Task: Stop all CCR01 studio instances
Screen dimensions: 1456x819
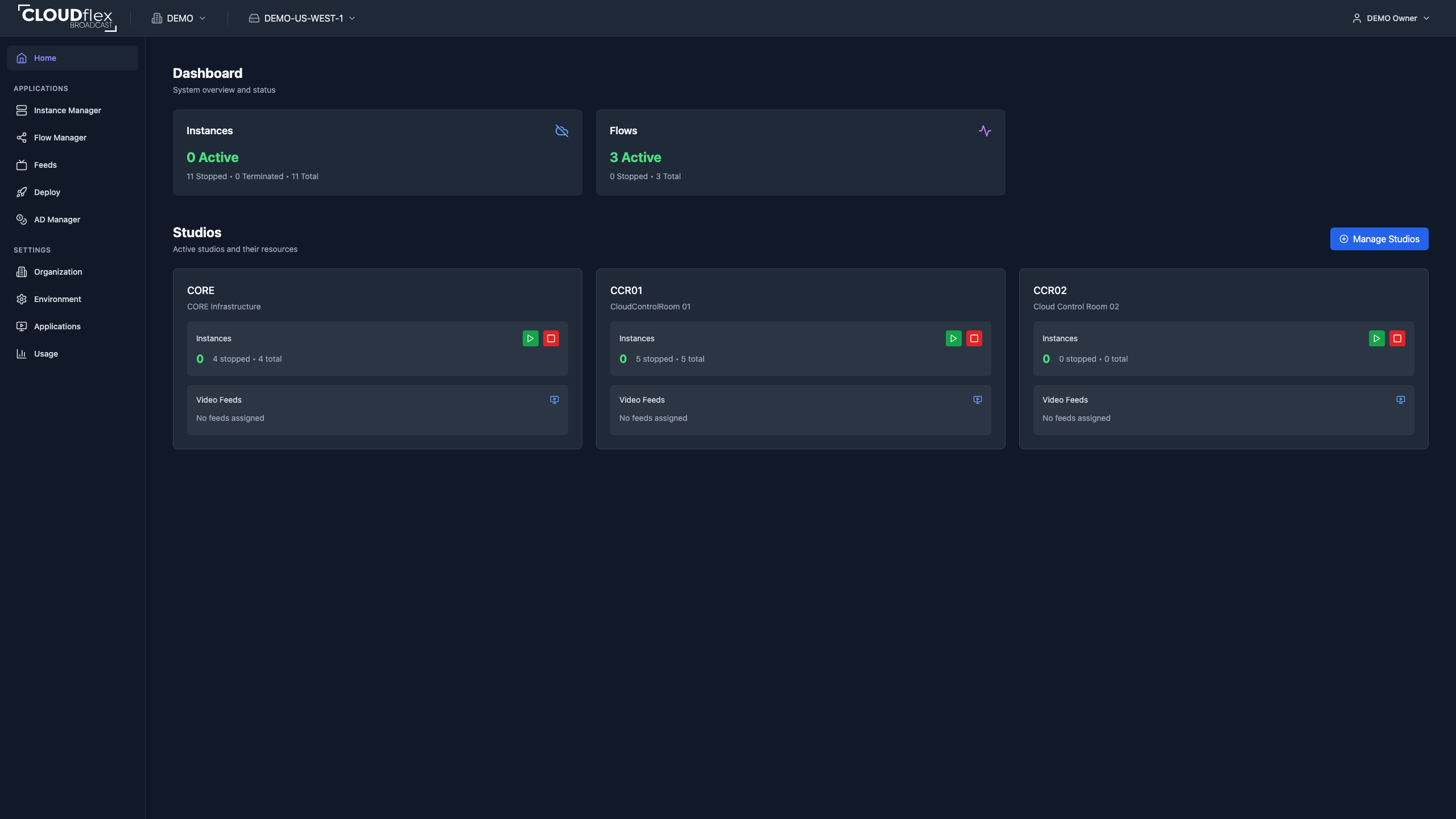Action: click(974, 338)
